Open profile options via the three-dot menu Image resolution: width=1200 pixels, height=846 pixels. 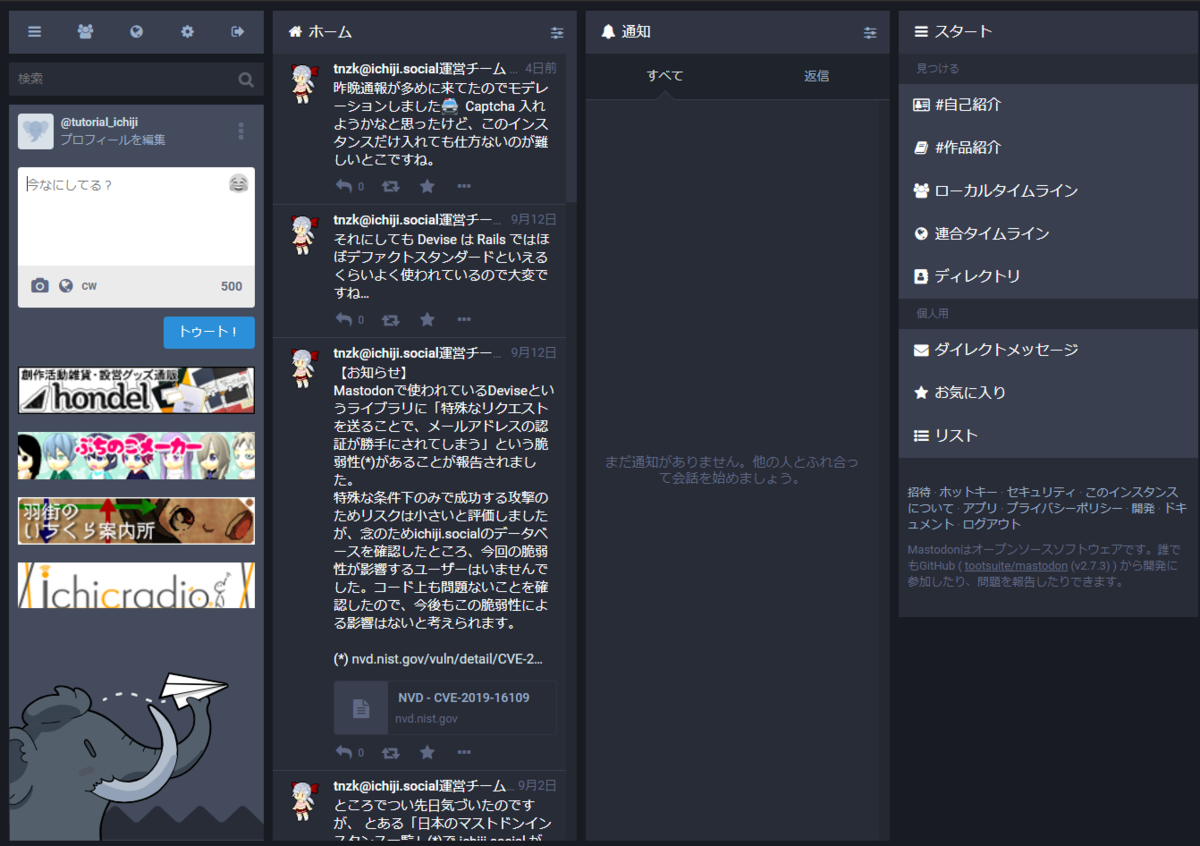coord(240,131)
